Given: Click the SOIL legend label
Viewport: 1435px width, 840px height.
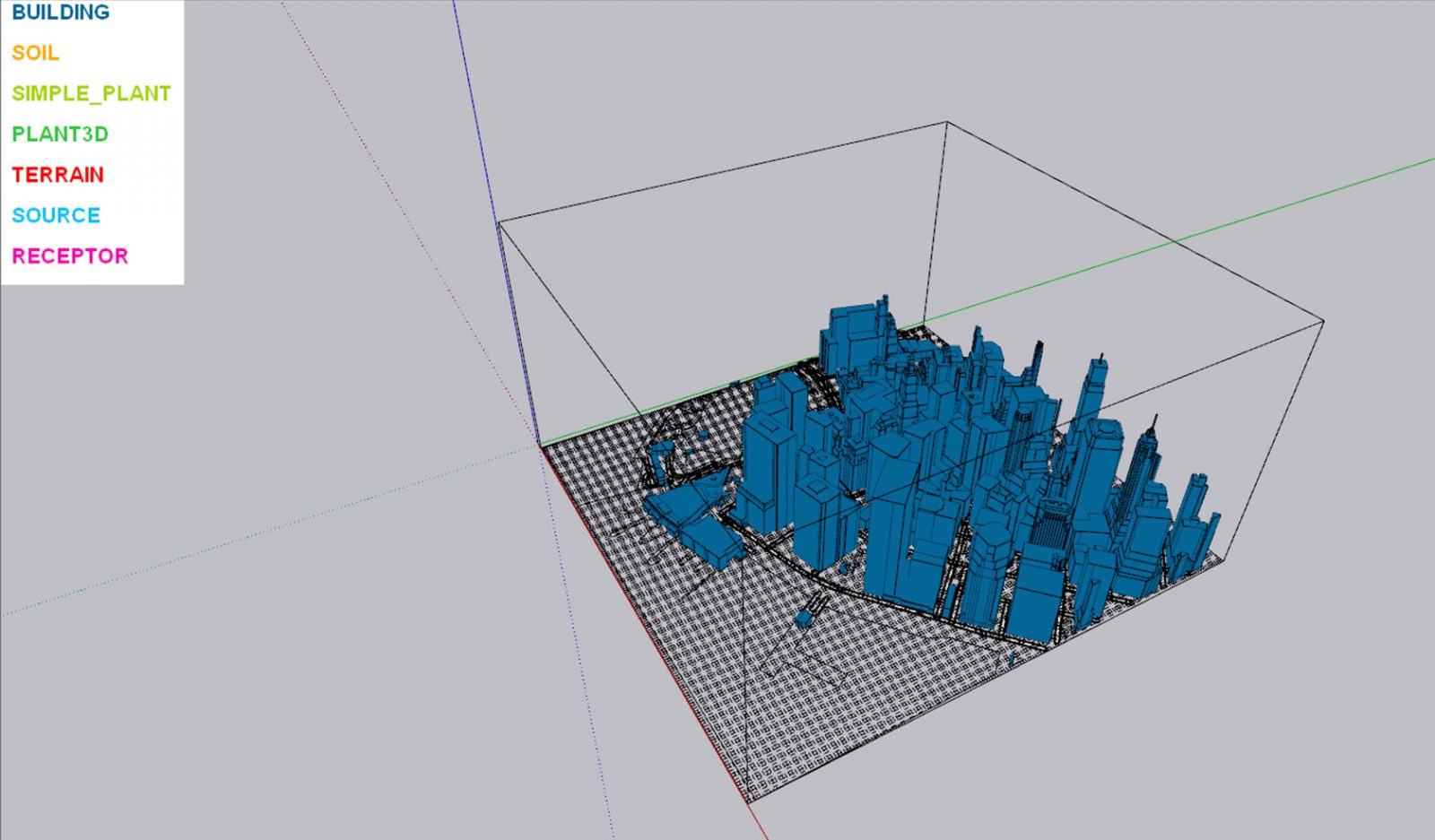Looking at the screenshot, I should [x=34, y=53].
